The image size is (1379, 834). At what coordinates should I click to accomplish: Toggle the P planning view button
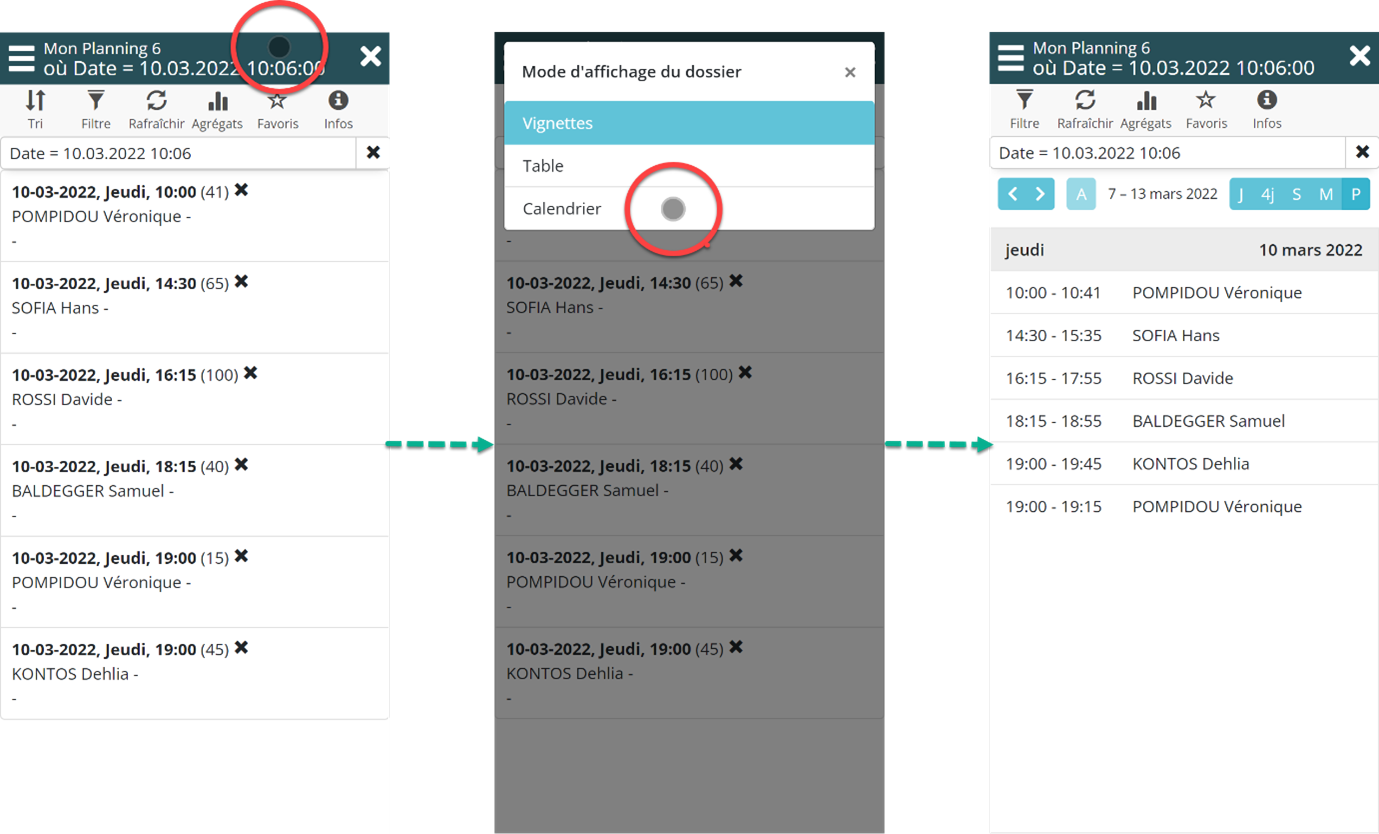(x=1356, y=194)
